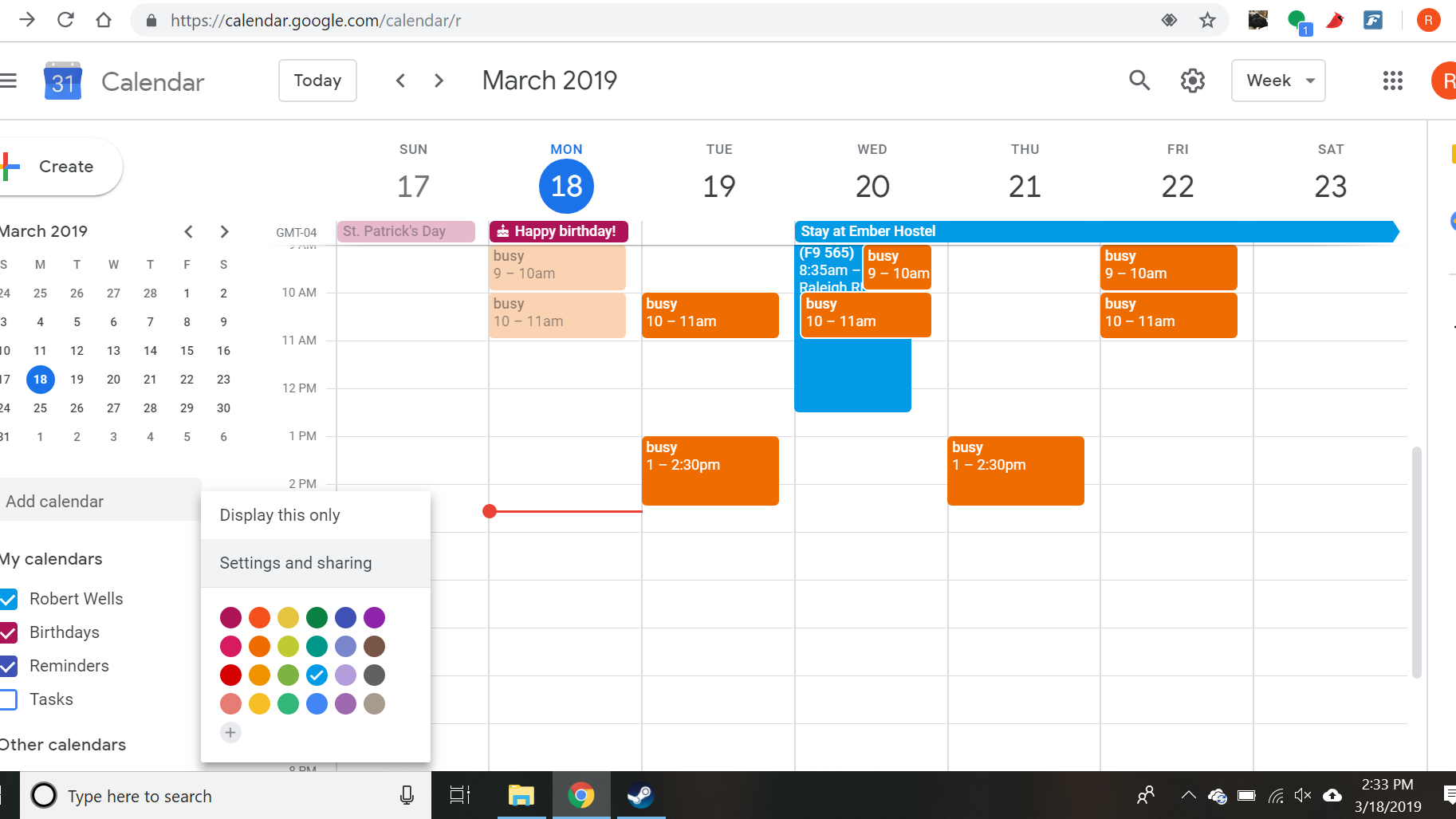Screen dimensions: 1456x819
Task: Click the blue F extension icon
Action: [1373, 20]
